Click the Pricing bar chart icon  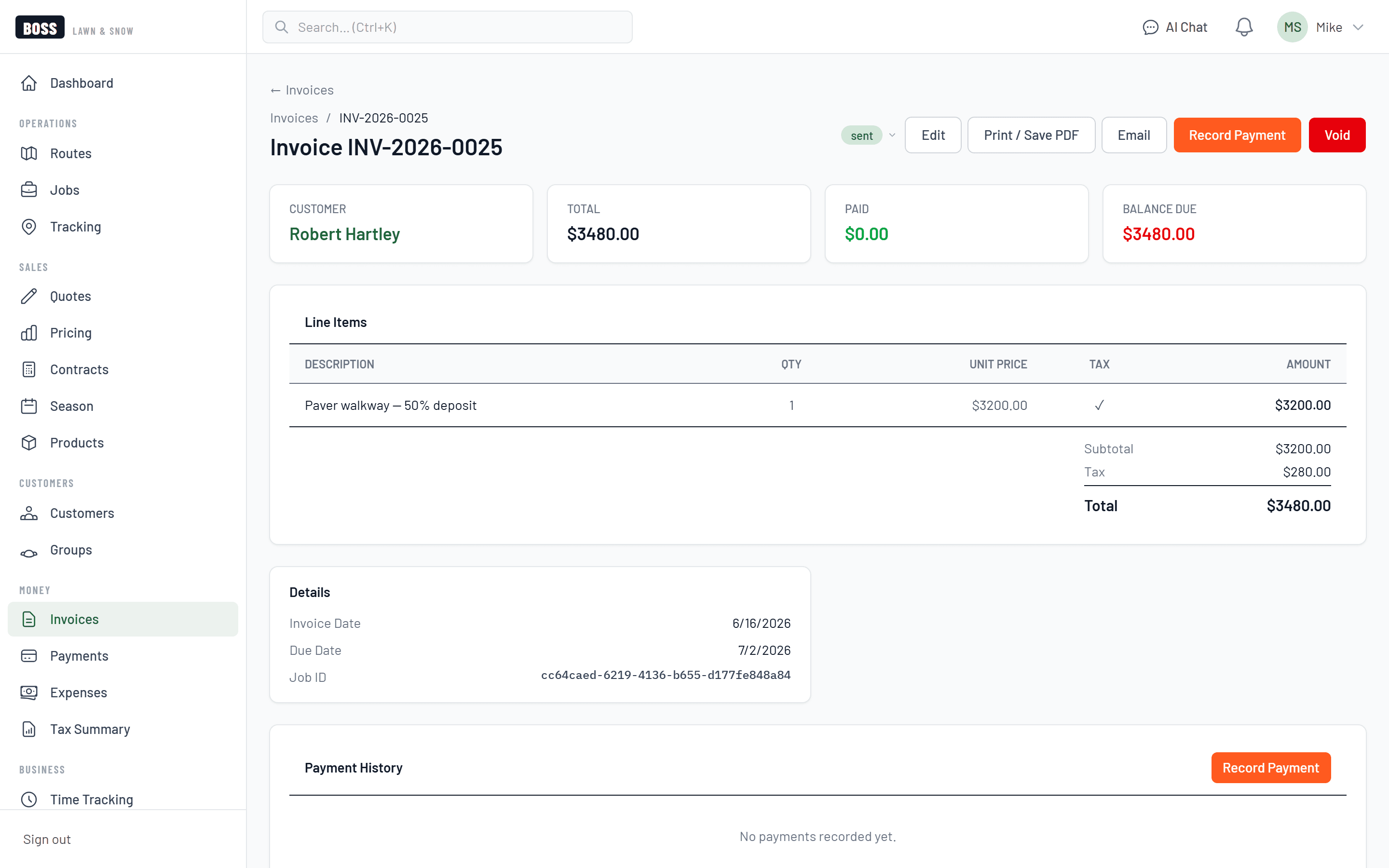29,333
